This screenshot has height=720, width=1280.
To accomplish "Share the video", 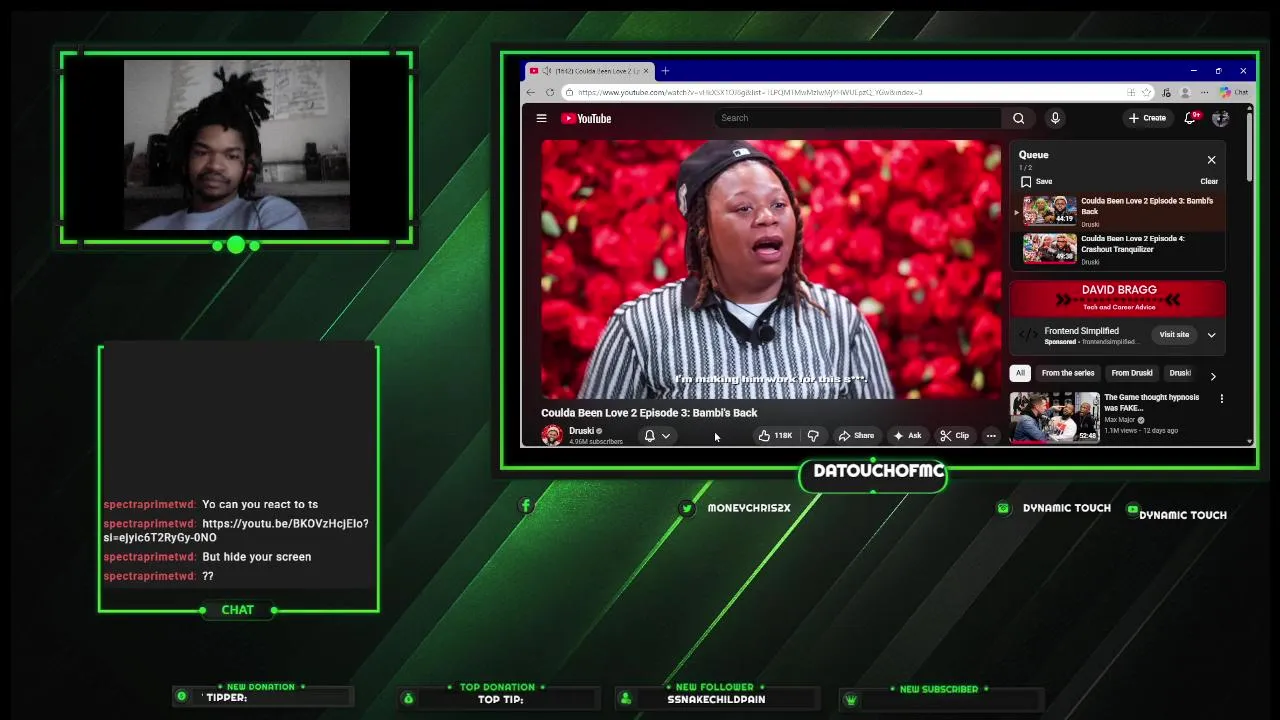I will point(856,436).
